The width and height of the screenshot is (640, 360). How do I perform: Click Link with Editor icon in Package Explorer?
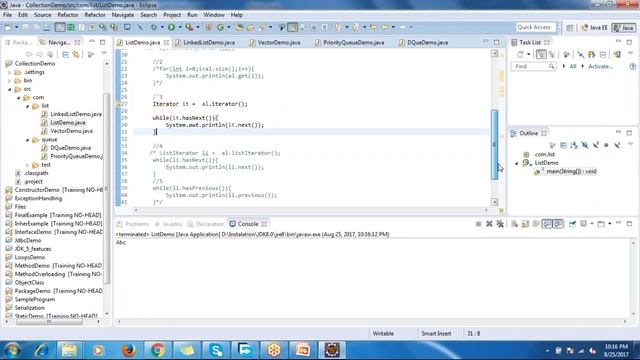point(76,54)
